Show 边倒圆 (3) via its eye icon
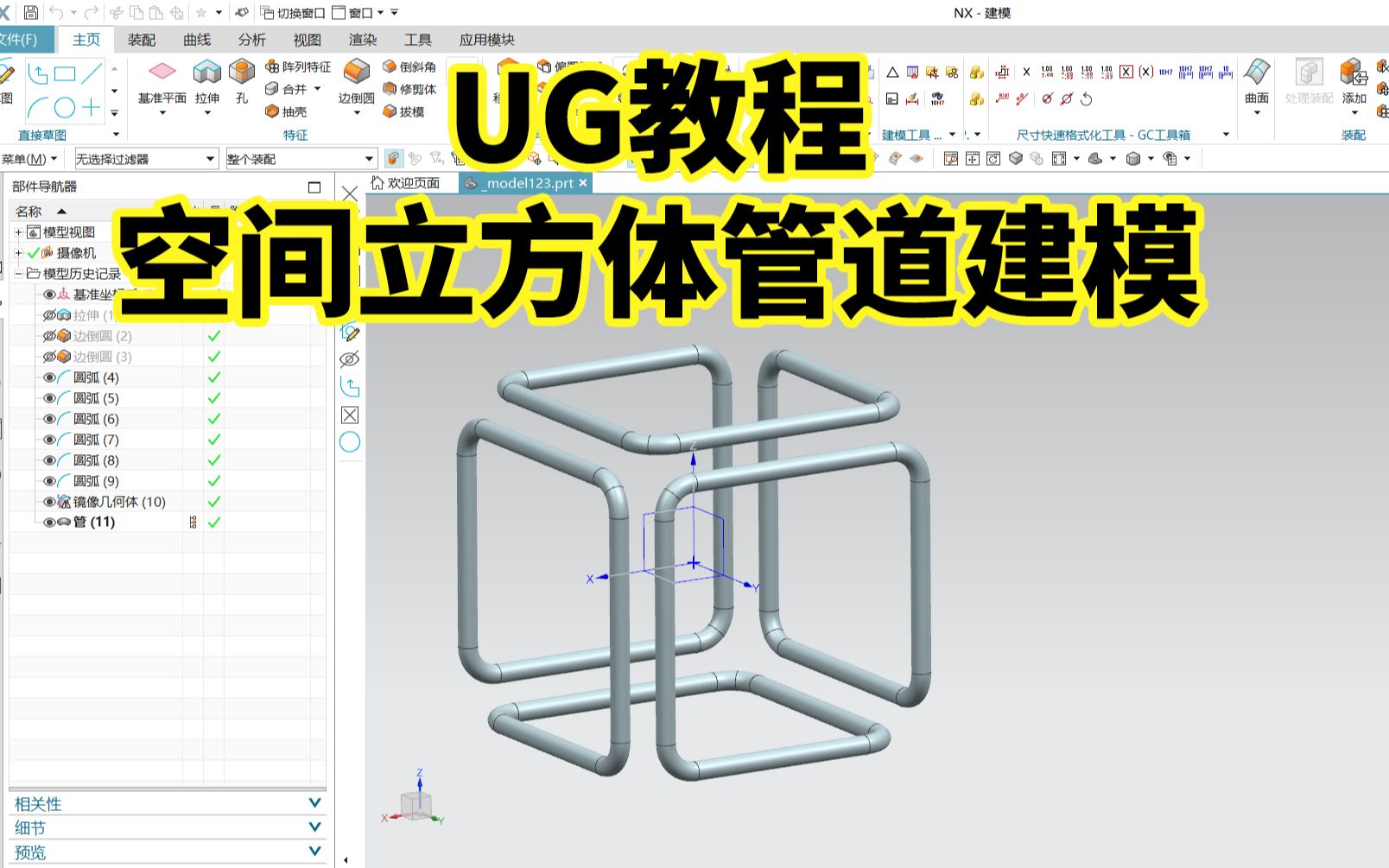Image resolution: width=1389 pixels, height=868 pixels. [49, 357]
